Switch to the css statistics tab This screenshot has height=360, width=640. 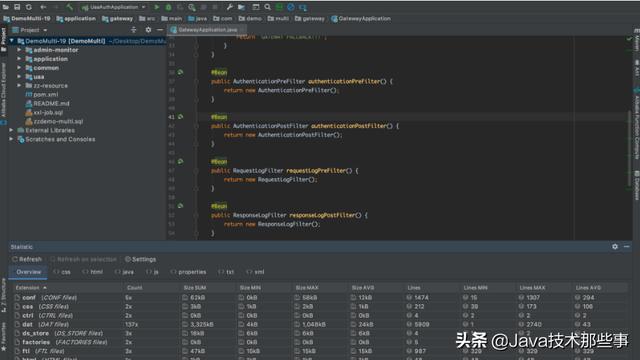coord(62,272)
